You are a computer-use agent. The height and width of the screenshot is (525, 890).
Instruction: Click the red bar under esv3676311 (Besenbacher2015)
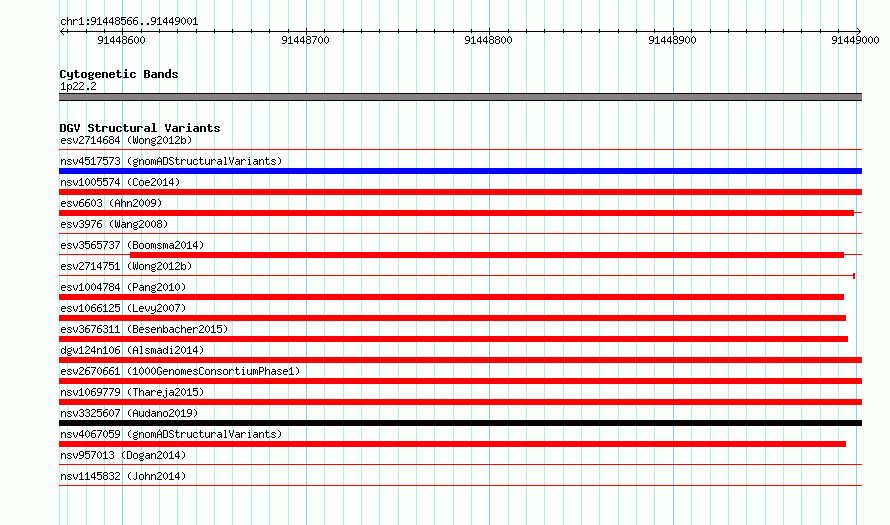coord(454,339)
